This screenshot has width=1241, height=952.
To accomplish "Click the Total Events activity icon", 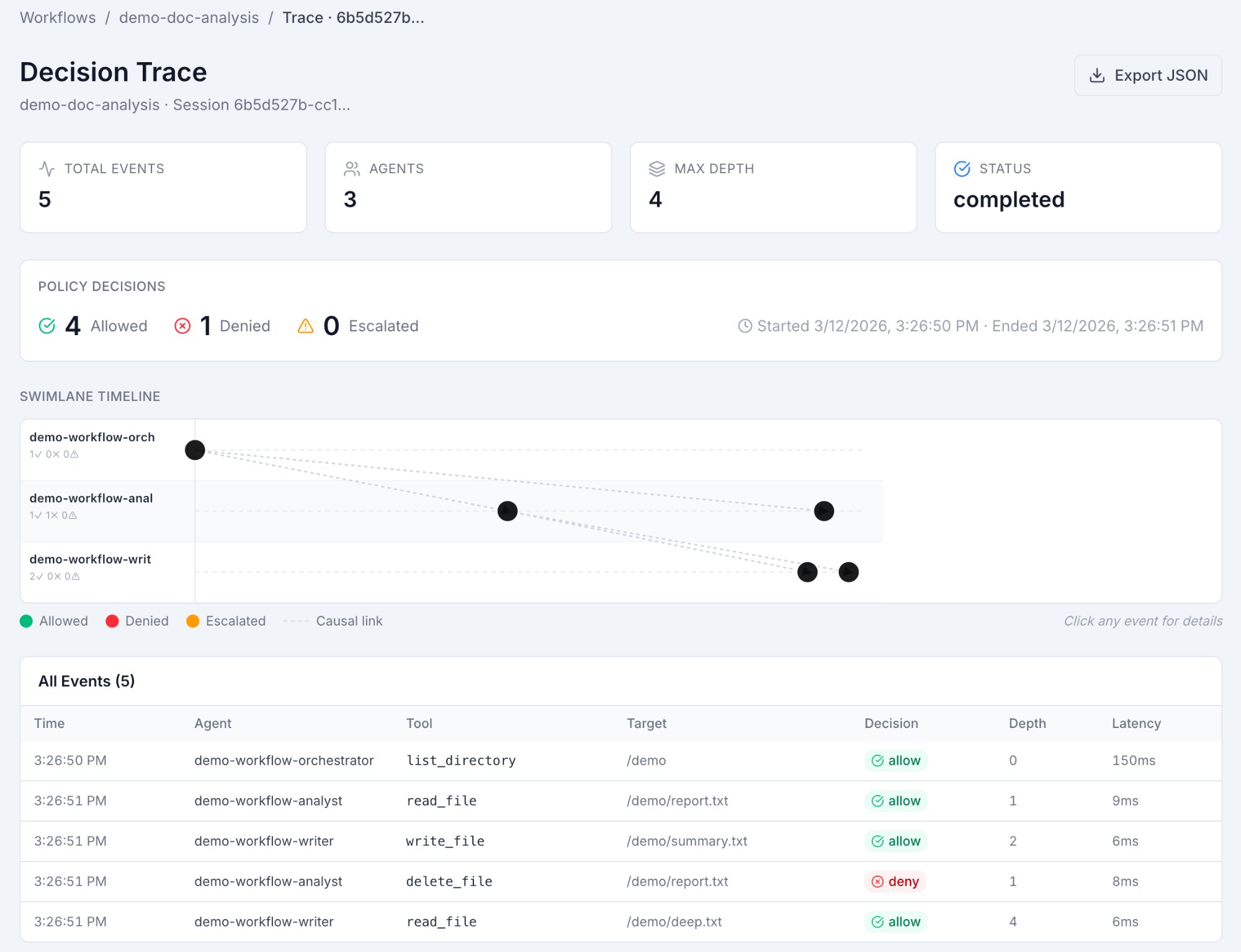I will pyautogui.click(x=47, y=169).
